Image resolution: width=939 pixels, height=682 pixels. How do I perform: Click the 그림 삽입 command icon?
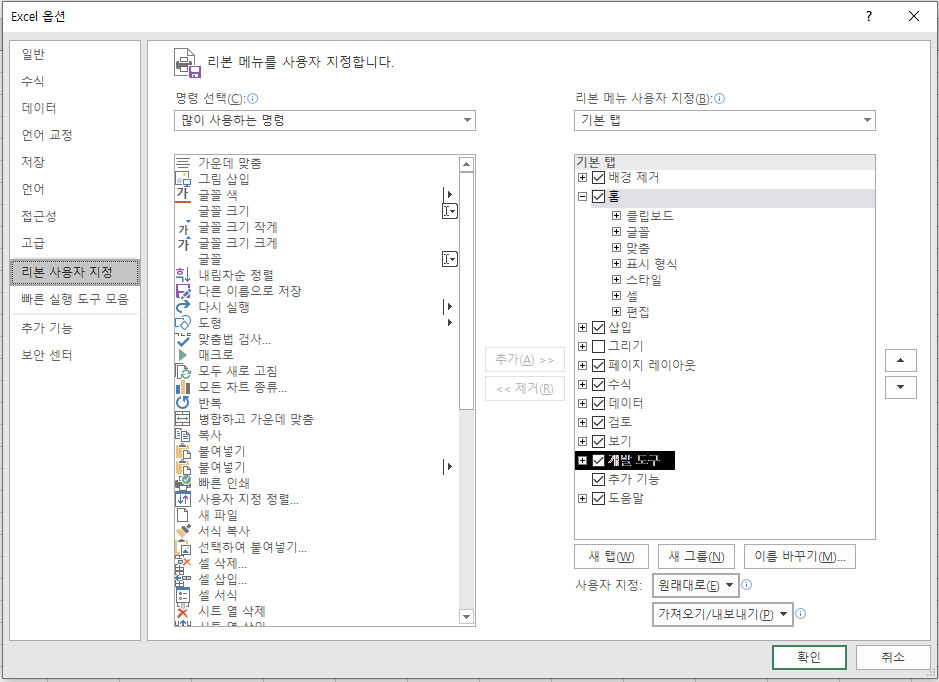[183, 178]
